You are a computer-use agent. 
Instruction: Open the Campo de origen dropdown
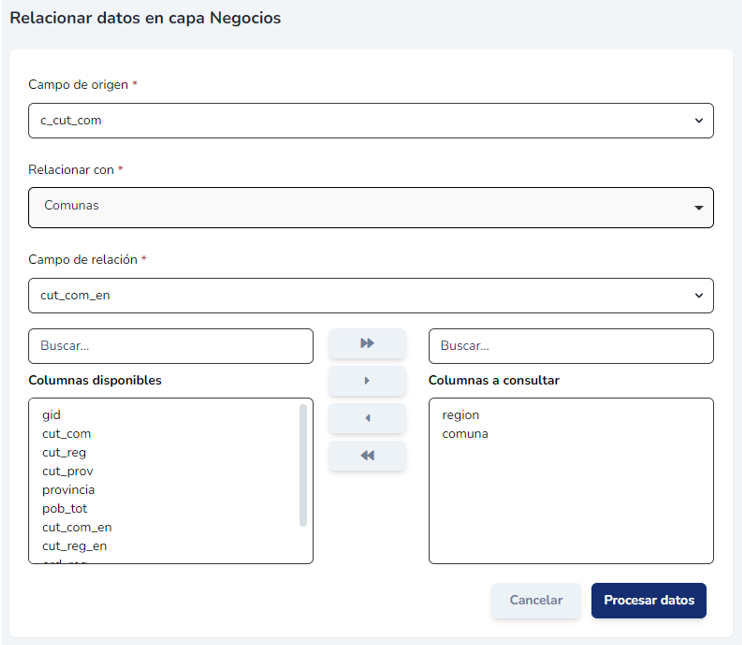[370, 120]
